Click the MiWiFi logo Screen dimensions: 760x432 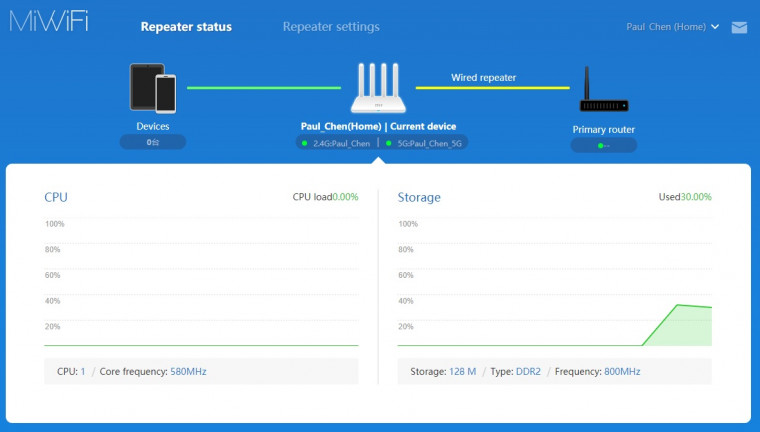point(48,22)
